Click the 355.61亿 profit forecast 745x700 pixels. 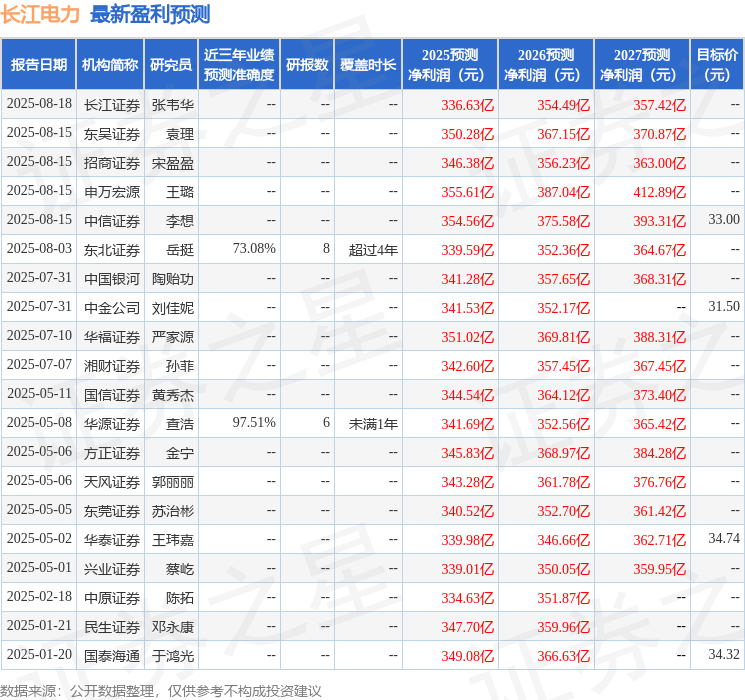coord(468,192)
